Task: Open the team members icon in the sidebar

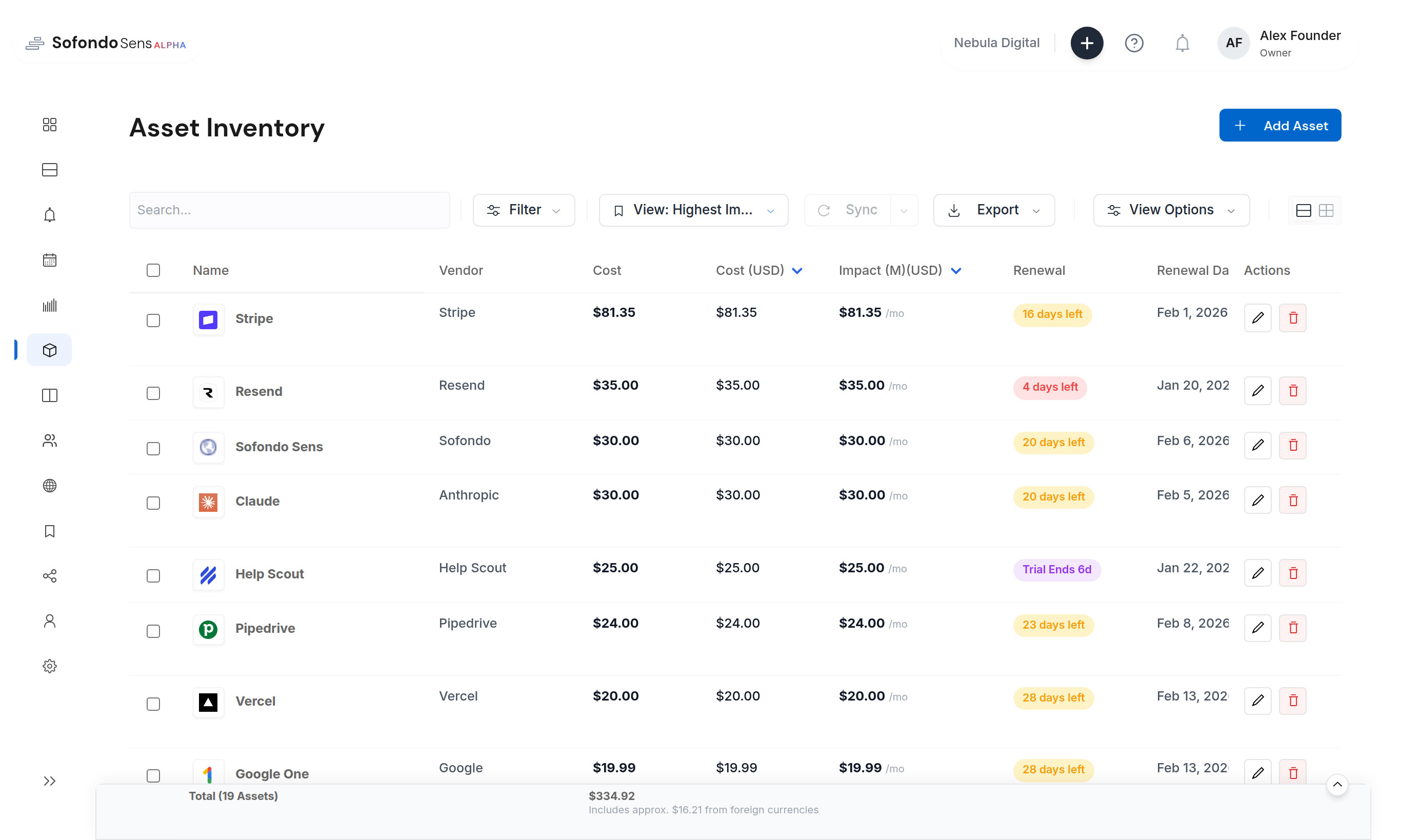Action: [x=50, y=441]
